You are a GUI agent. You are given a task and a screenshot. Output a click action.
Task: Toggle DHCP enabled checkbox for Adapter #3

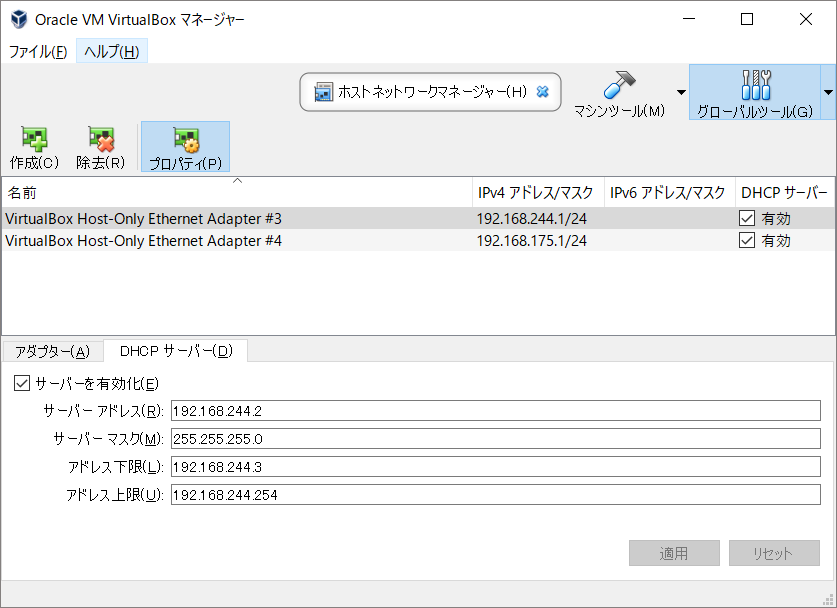[747, 218]
